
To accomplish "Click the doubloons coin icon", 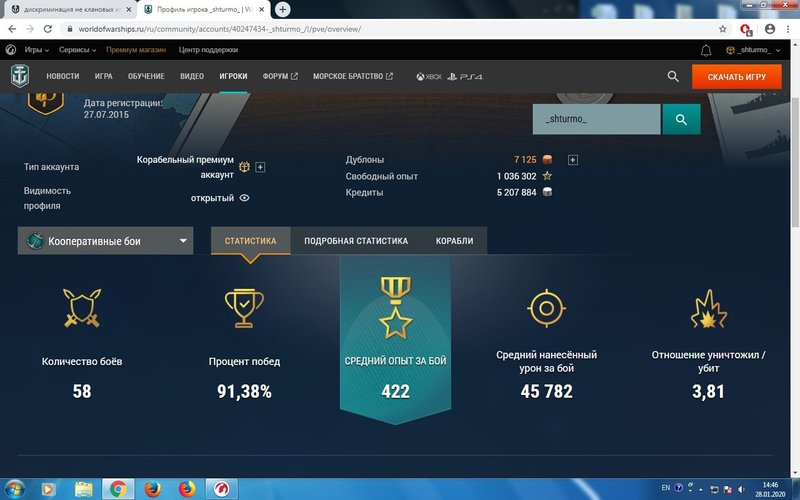I will pos(547,160).
